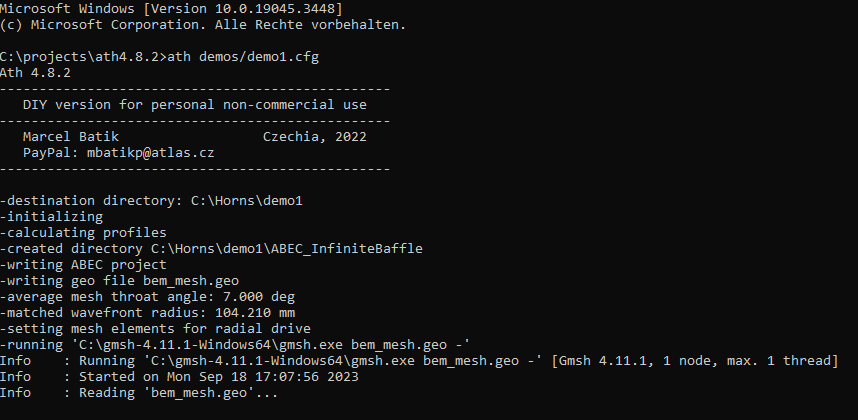Click the '-running' gmsh.exe command line
858x420 pixels.
point(235,345)
